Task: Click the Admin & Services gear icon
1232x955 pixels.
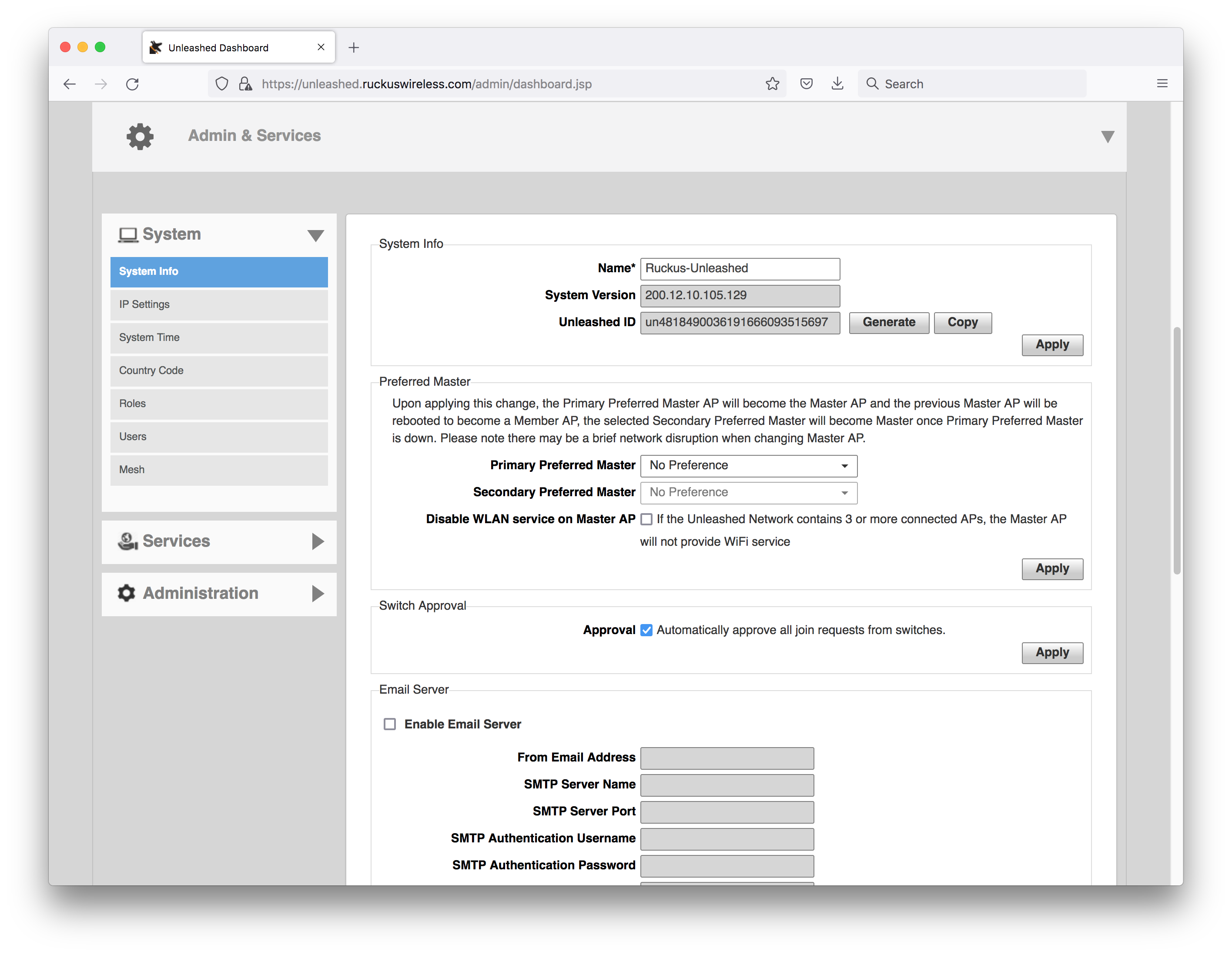Action: point(138,135)
